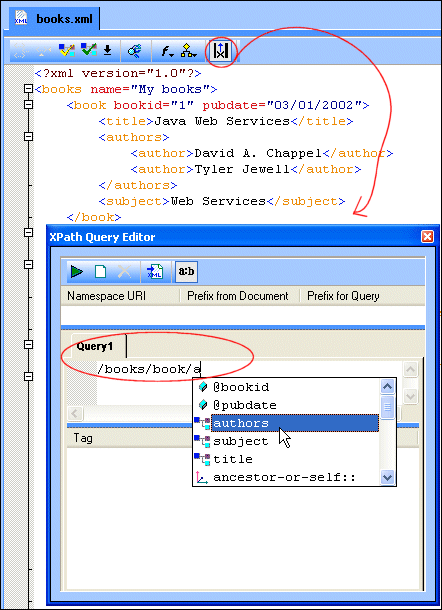Click the query editor horizontal scroll left arrow

tap(75, 413)
